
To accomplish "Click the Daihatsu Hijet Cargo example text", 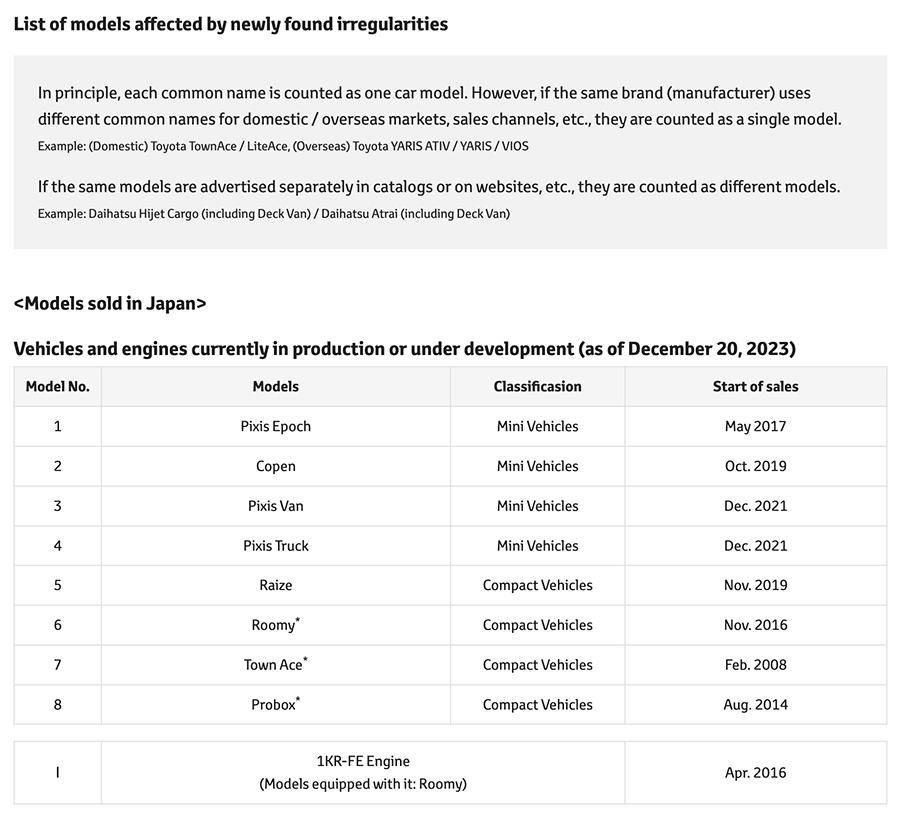I will click(273, 214).
